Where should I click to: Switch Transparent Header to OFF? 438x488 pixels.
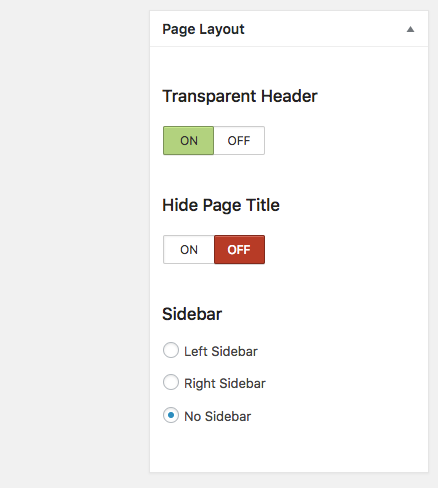[x=239, y=140]
